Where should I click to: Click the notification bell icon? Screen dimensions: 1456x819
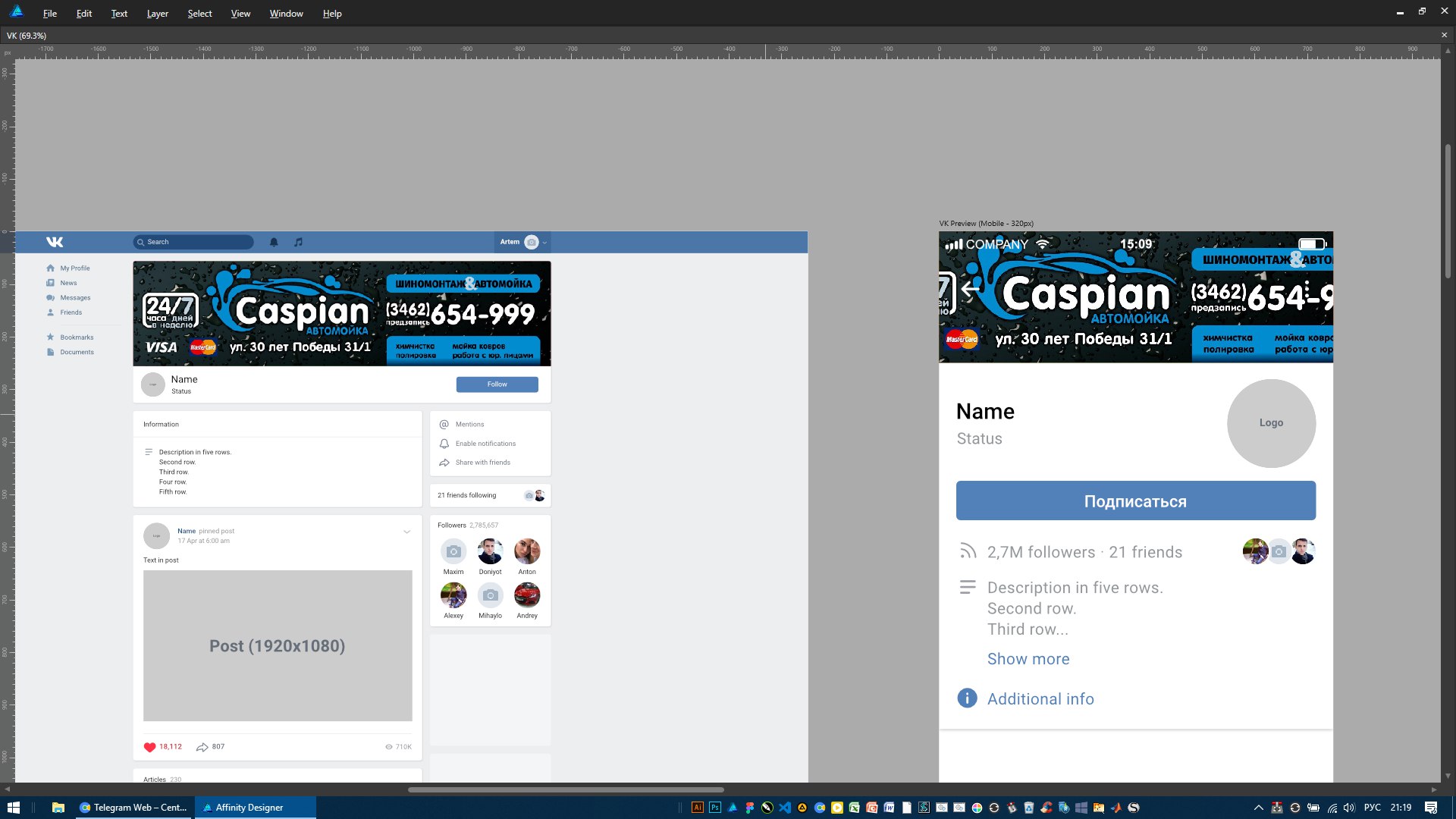(x=274, y=242)
